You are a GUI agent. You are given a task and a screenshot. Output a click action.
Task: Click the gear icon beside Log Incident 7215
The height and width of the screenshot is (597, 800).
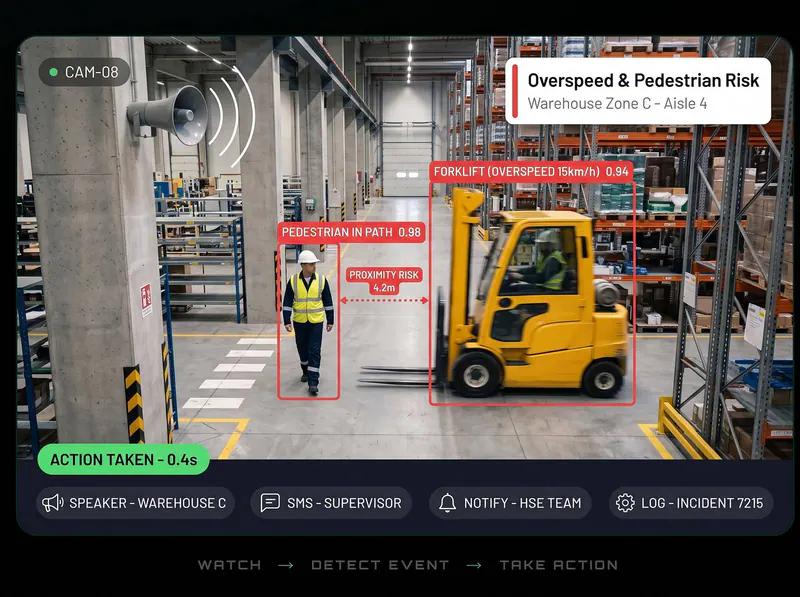(x=625, y=503)
